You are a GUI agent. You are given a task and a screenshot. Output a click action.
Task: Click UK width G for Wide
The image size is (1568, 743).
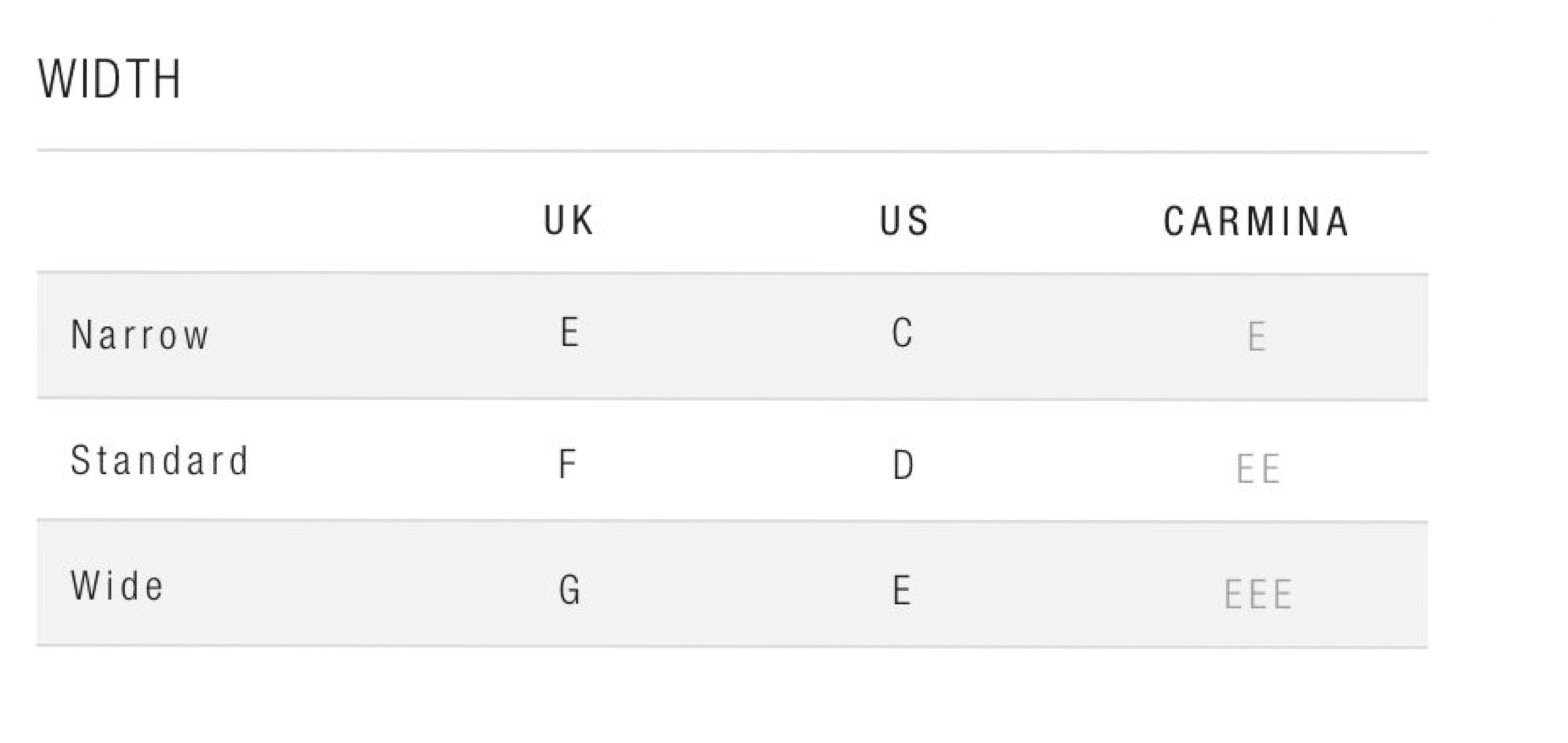click(x=570, y=590)
